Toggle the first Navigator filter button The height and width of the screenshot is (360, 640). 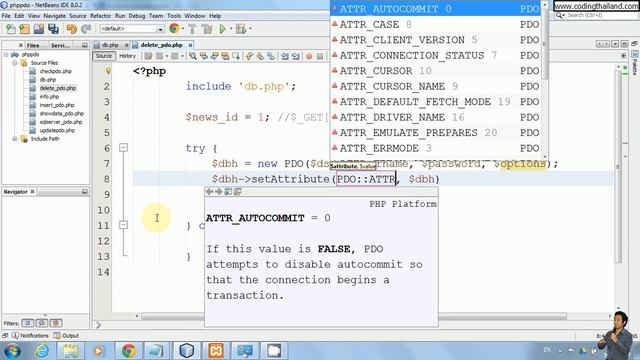[28, 323]
